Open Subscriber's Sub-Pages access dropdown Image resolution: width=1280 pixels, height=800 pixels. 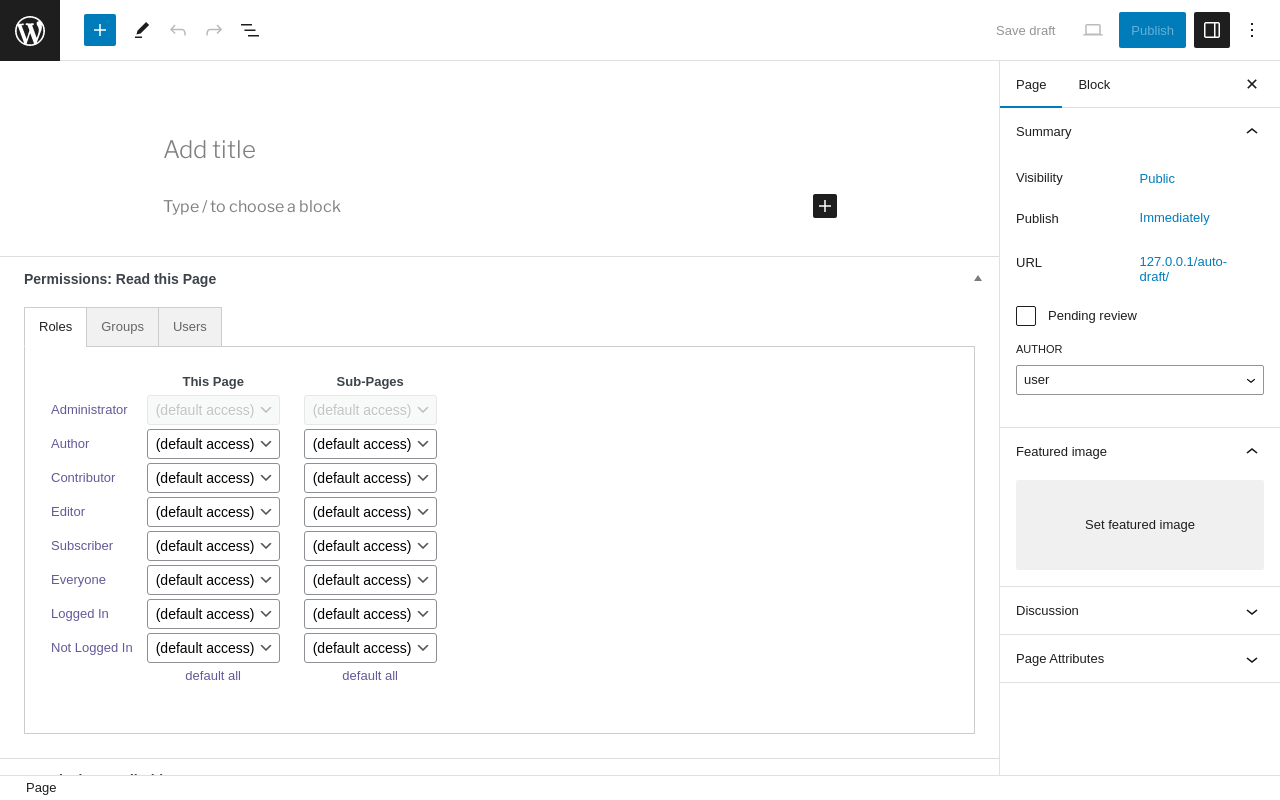tap(370, 546)
